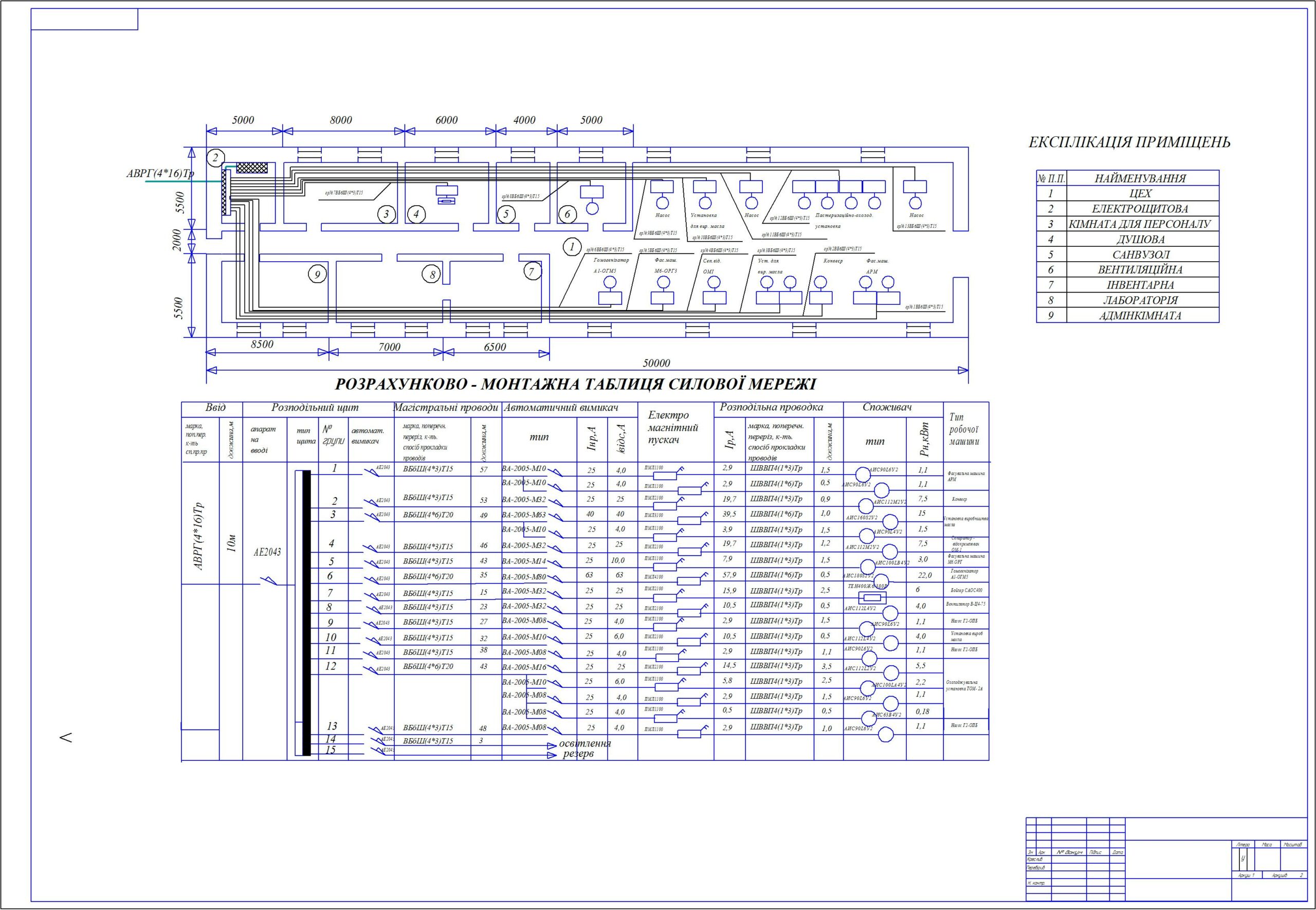Click the "Споживач" table header

point(887,408)
